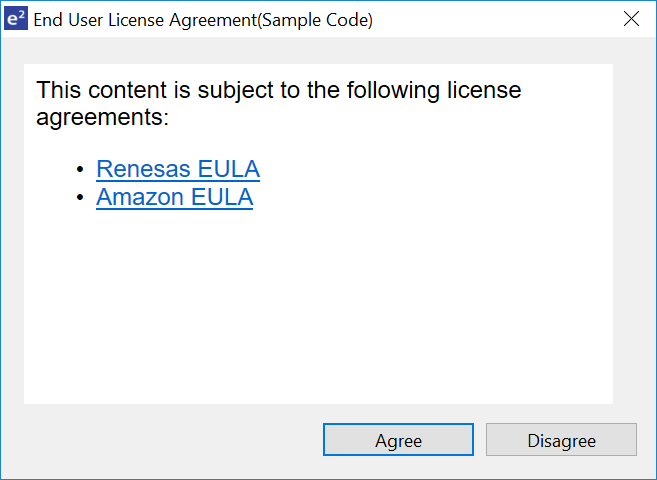Open the Renesas EULA link
Image resolution: width=657 pixels, height=480 pixels.
coord(178,169)
